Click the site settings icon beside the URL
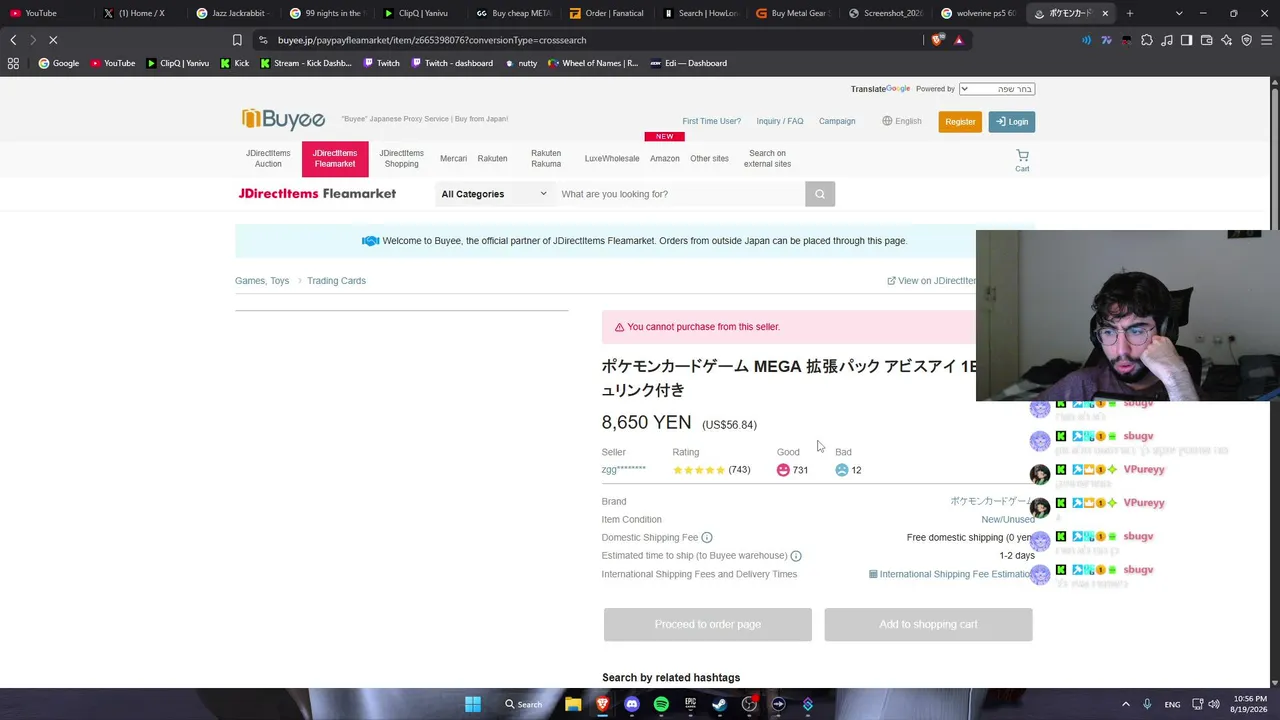 pos(263,40)
